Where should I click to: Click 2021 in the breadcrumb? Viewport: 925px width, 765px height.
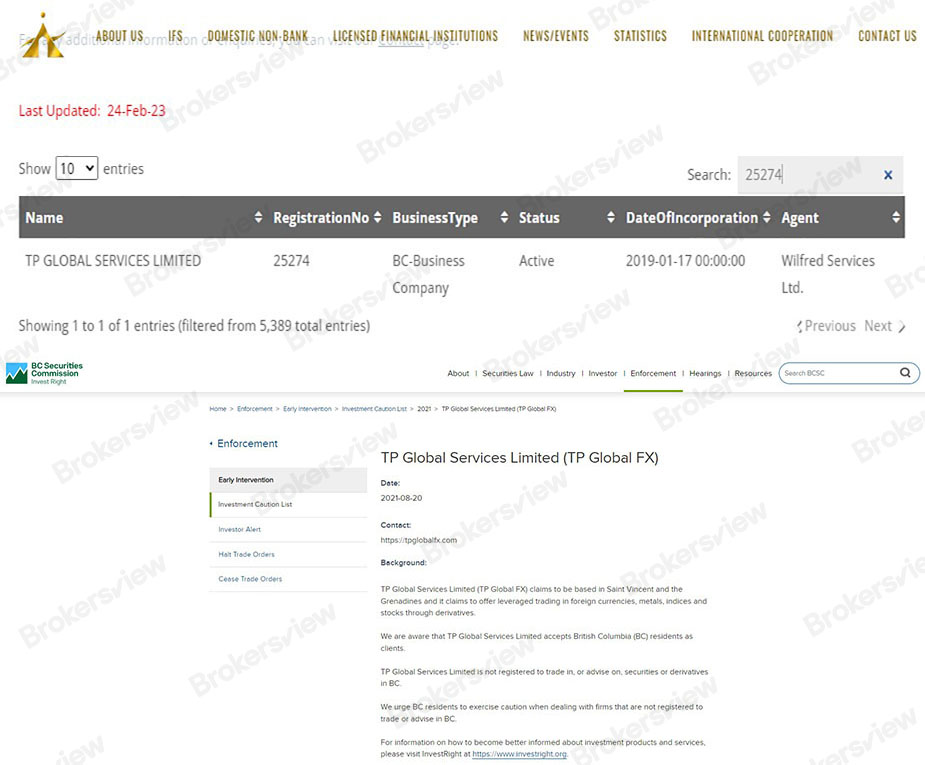424,409
